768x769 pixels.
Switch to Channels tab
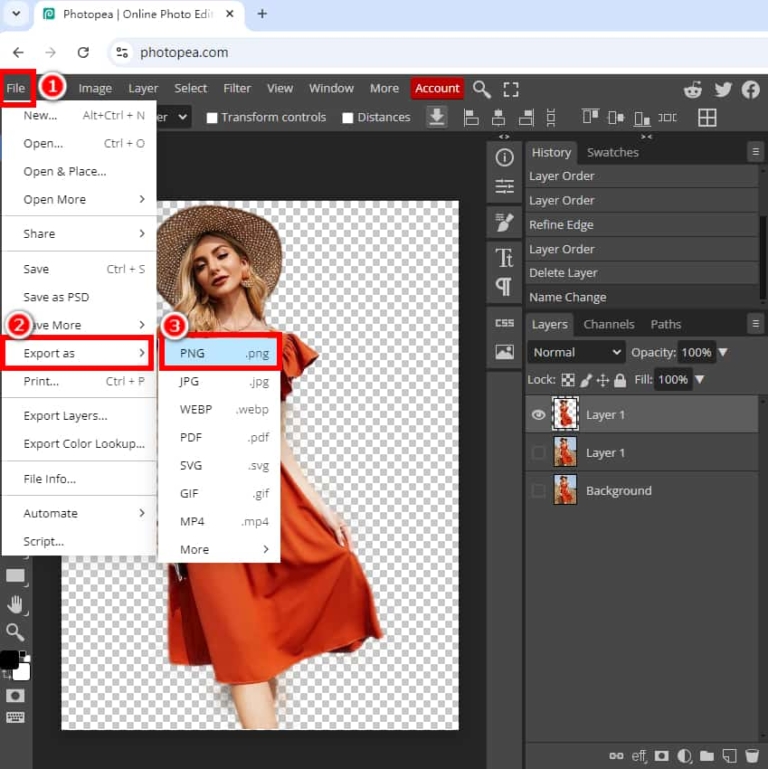point(609,324)
